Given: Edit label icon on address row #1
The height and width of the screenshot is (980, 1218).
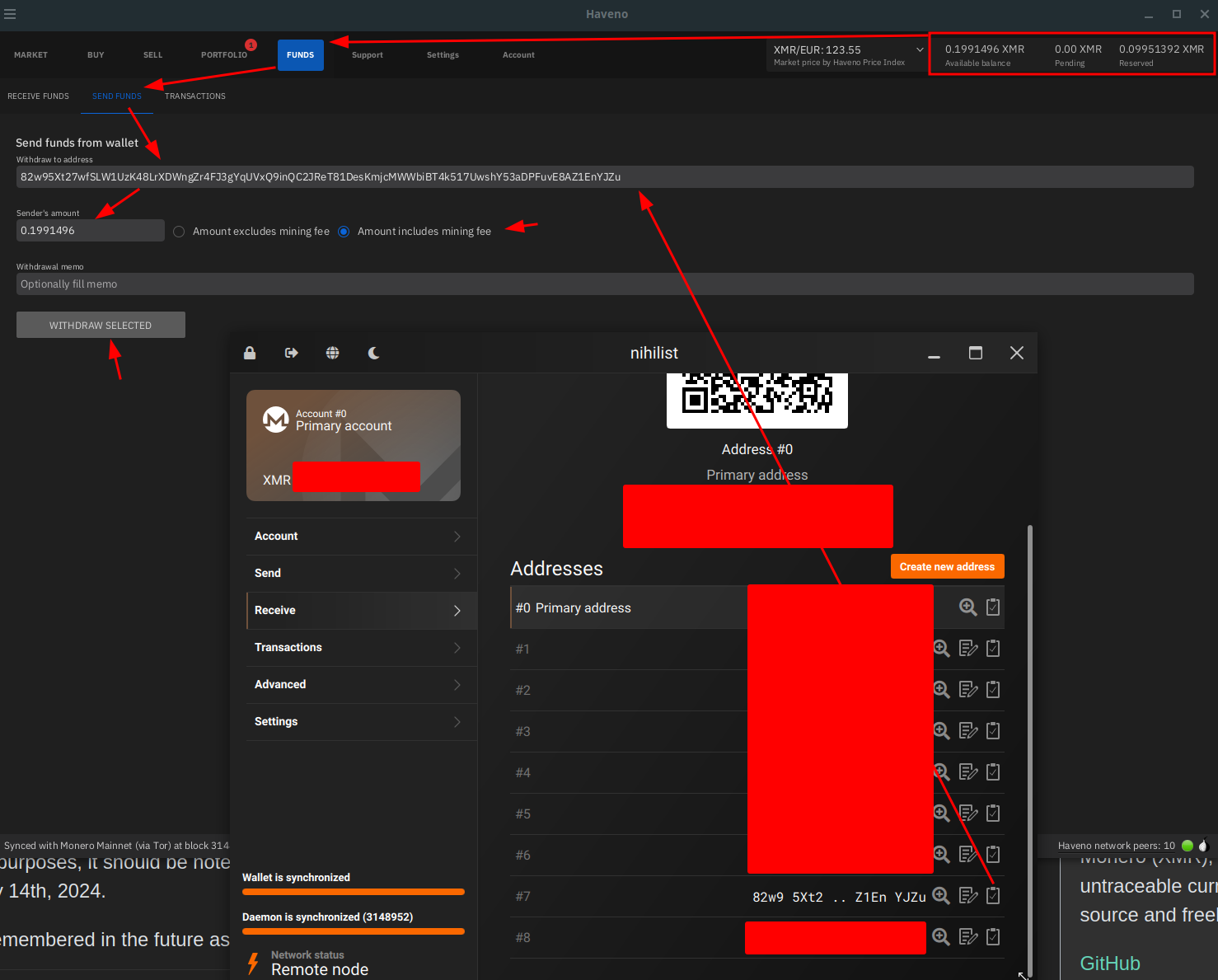Looking at the screenshot, I should click(968, 649).
